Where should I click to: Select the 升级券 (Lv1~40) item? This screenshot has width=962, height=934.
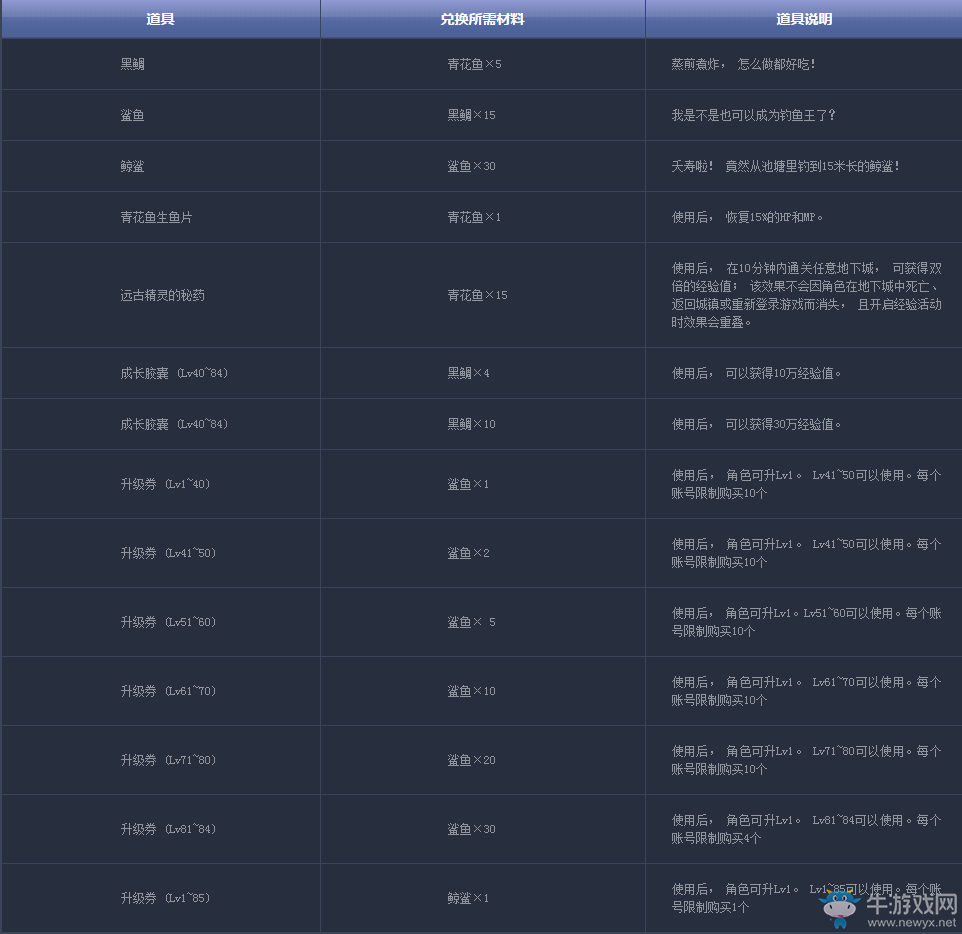pyautogui.click(x=165, y=484)
